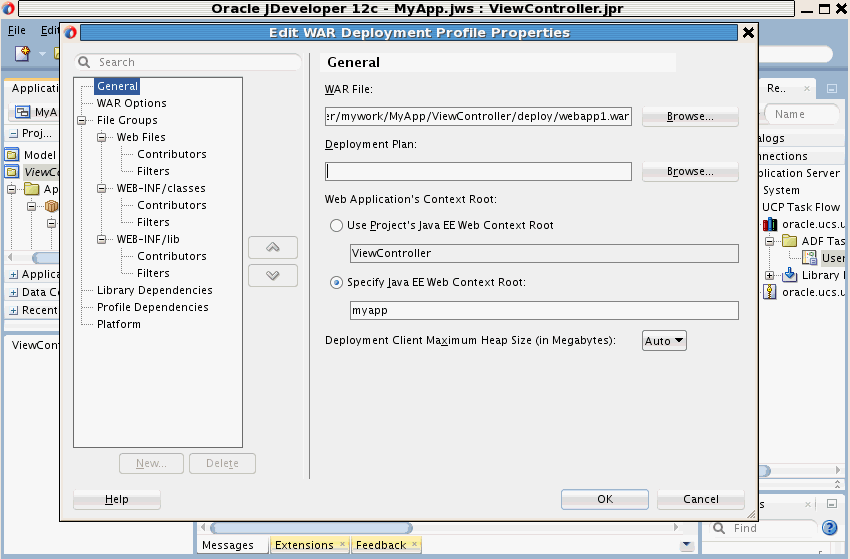Viewport: 850px width, 559px height.
Task: Click Browse for Deployment Plan
Action: click(x=690, y=171)
